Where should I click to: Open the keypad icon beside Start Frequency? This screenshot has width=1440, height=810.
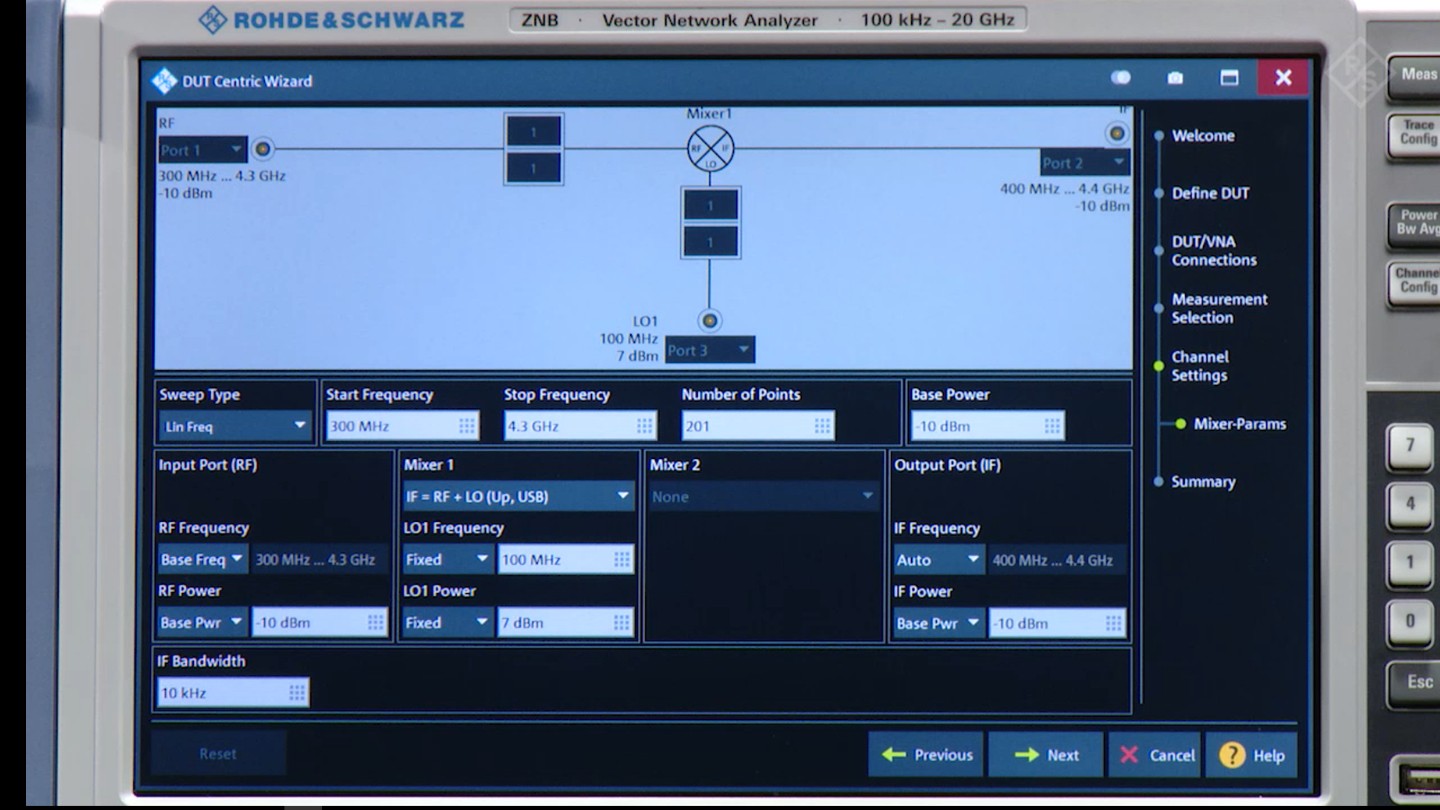tap(464, 425)
